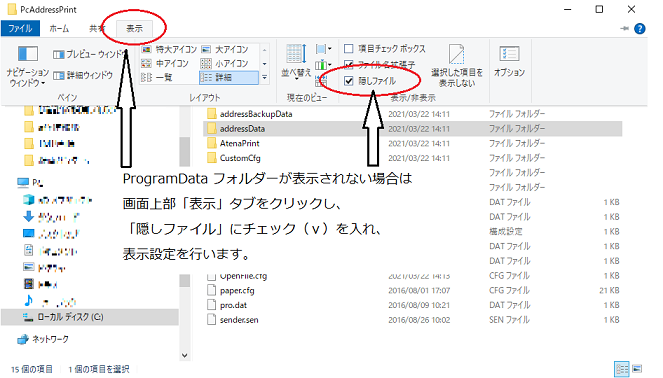The width and height of the screenshot is (663, 378).
Task: Select 小アイコン layout
Action: point(225,63)
